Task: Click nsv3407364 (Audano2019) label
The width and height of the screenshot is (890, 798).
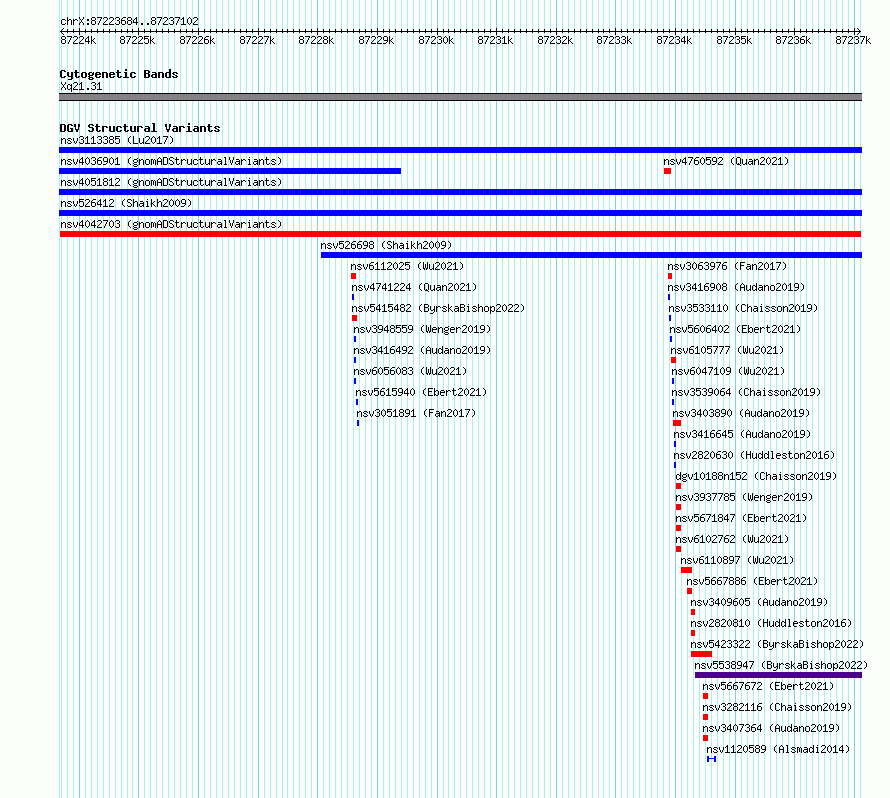Action: tap(771, 728)
